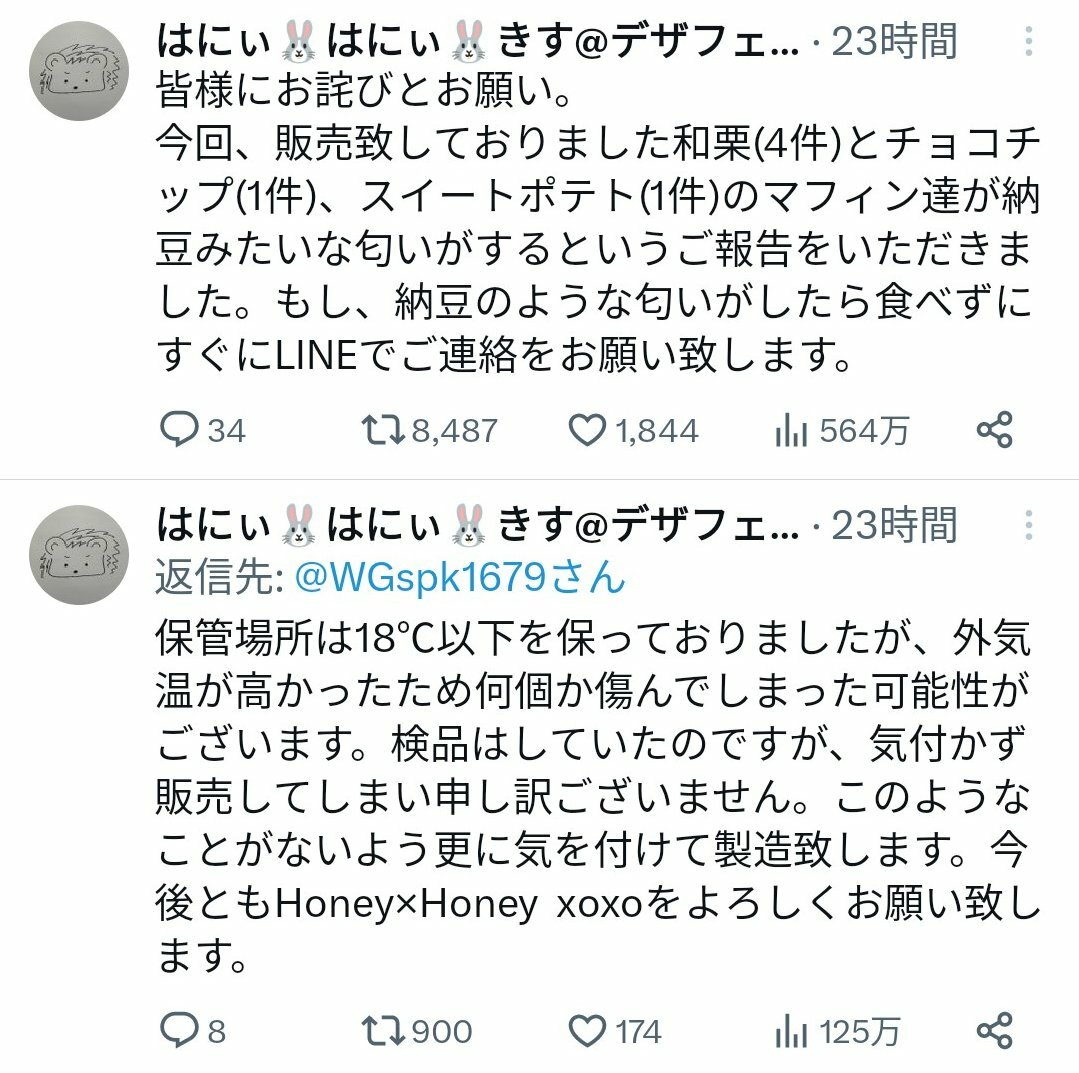Open more options menu on second tweet
Viewport: 1079px width, 1073px height.
(1028, 525)
